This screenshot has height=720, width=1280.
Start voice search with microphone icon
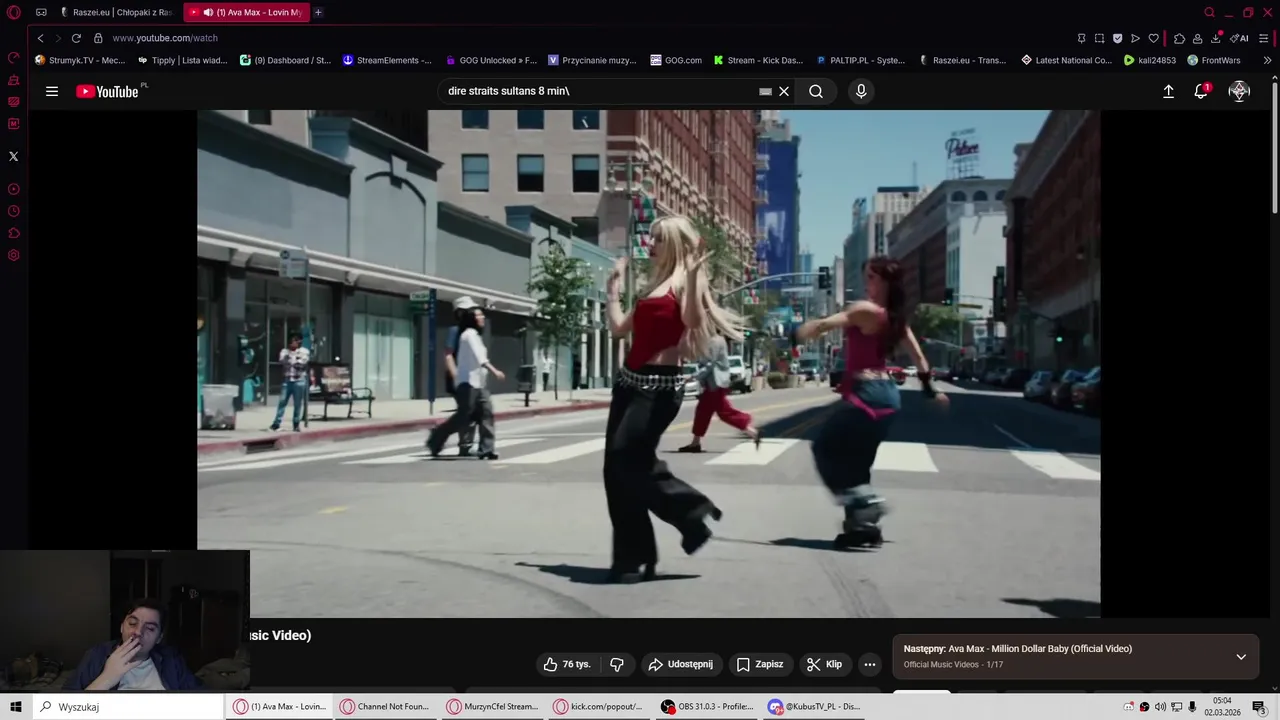pos(861,91)
